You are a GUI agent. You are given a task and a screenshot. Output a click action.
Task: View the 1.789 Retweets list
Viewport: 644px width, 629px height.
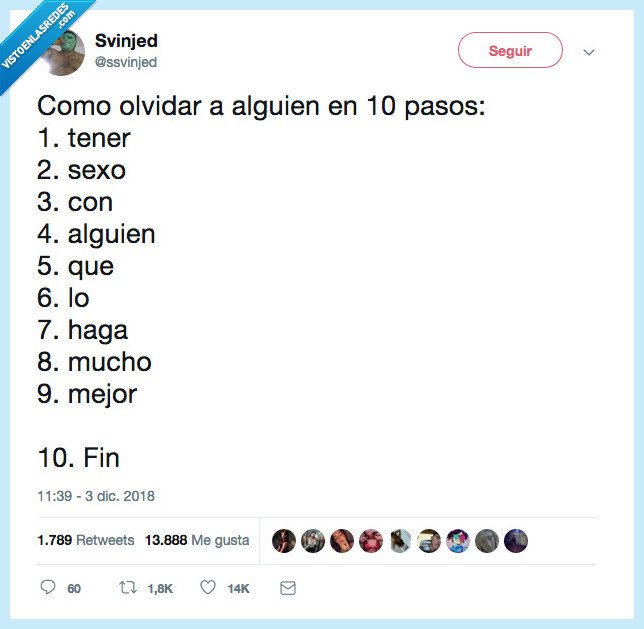click(85, 540)
